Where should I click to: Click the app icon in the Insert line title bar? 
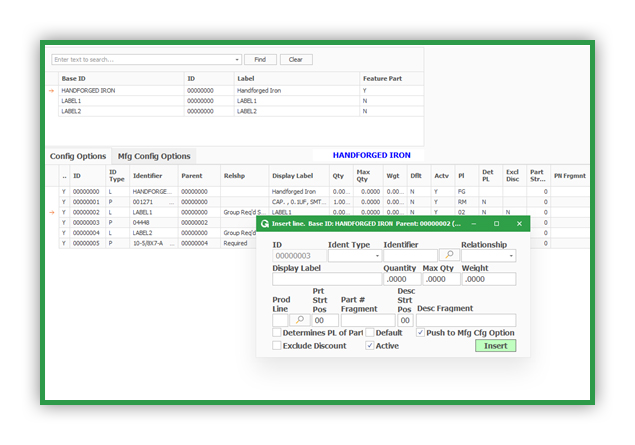tap(265, 224)
